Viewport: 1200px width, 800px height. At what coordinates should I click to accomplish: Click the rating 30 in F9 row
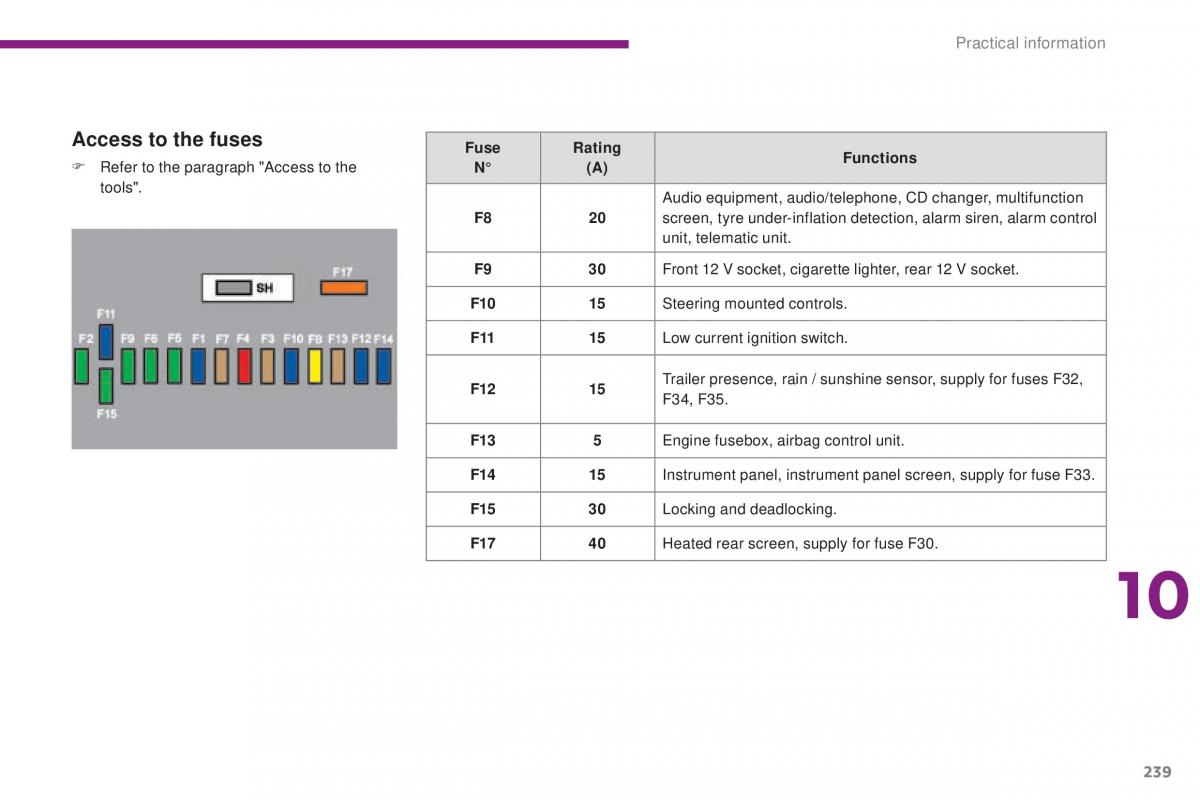[x=597, y=269]
